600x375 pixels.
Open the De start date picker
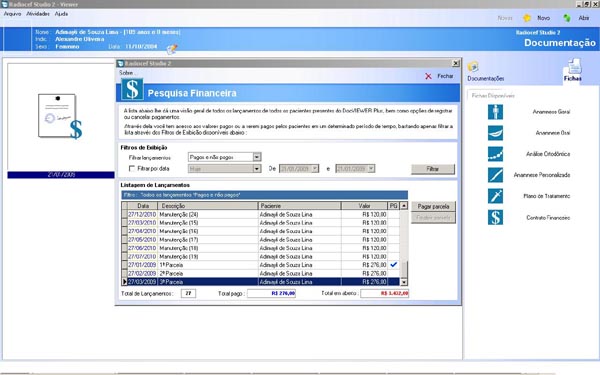pos(315,168)
